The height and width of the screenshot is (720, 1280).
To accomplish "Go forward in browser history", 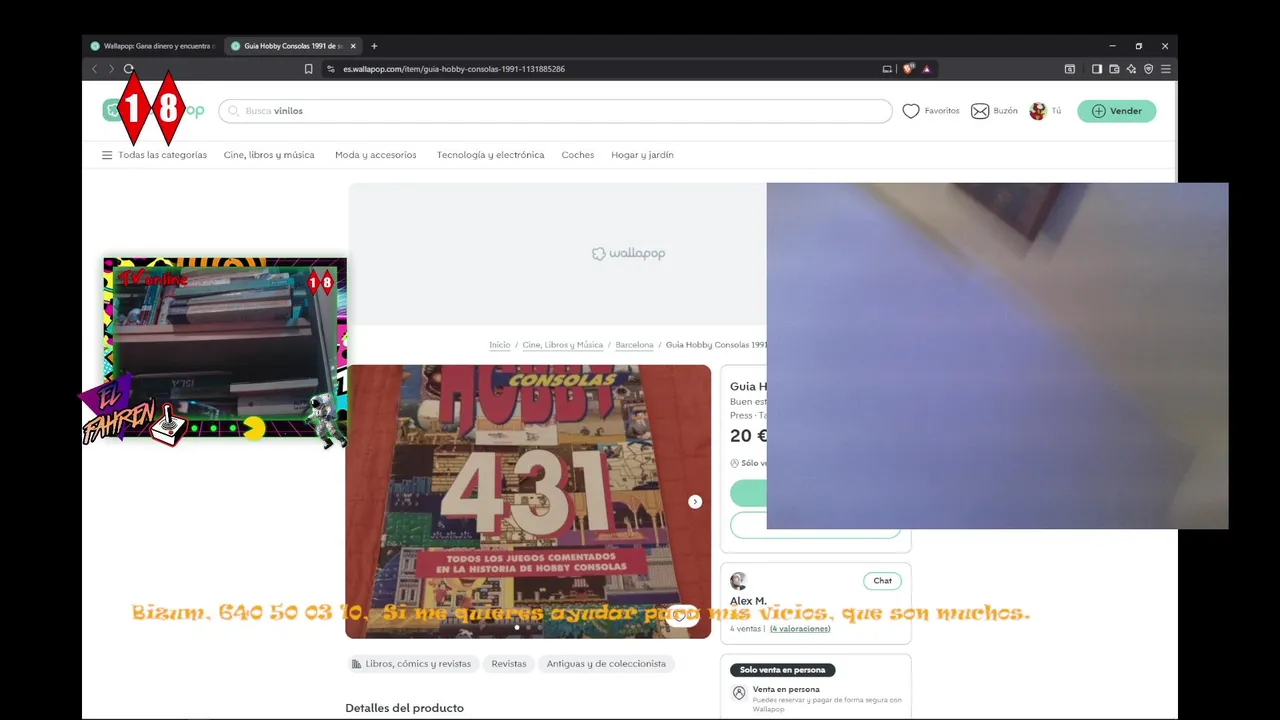I will pos(111,69).
